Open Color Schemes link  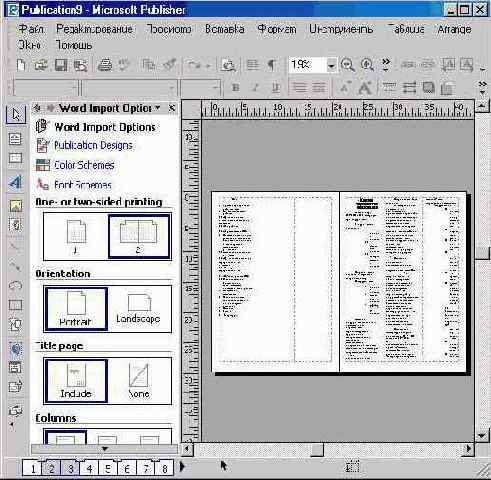tap(84, 165)
